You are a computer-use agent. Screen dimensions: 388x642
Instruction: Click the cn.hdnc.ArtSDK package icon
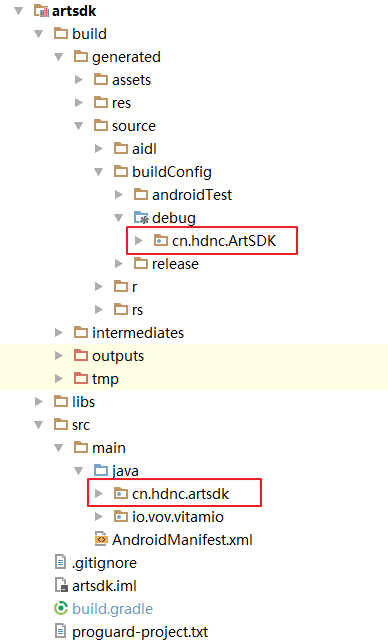tap(161, 240)
